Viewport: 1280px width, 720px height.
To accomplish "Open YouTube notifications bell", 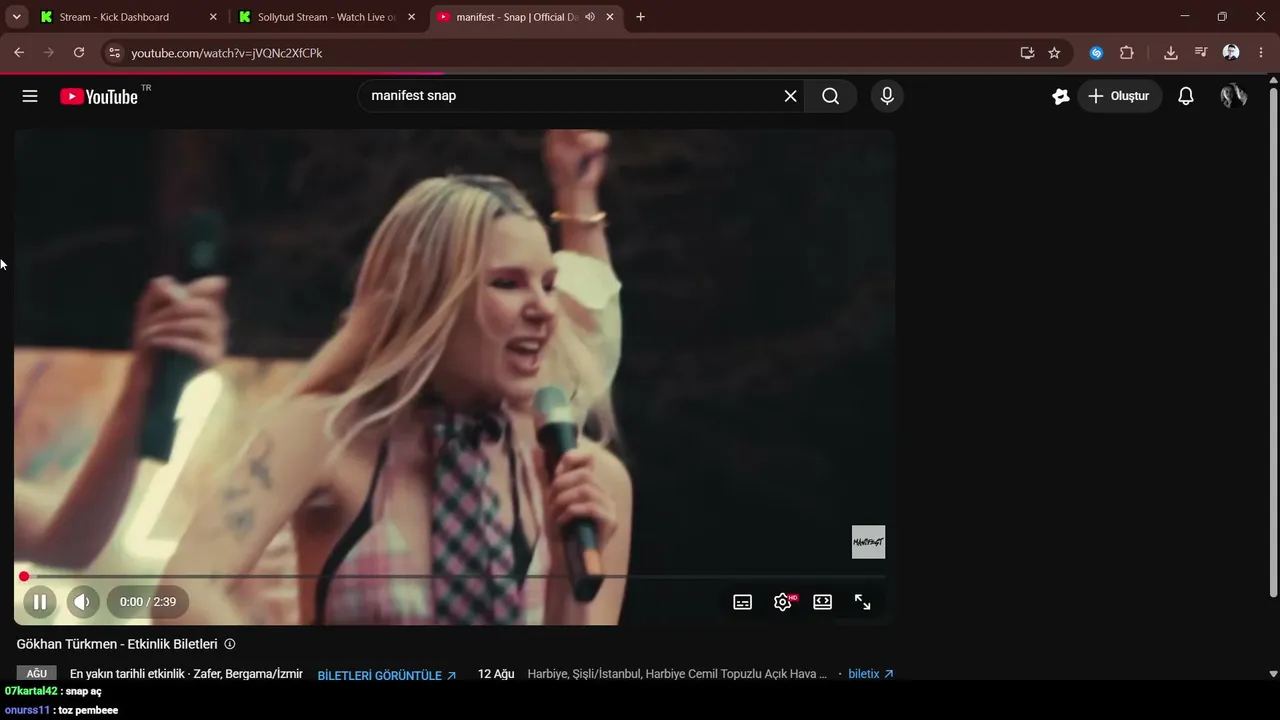I will point(1185,96).
